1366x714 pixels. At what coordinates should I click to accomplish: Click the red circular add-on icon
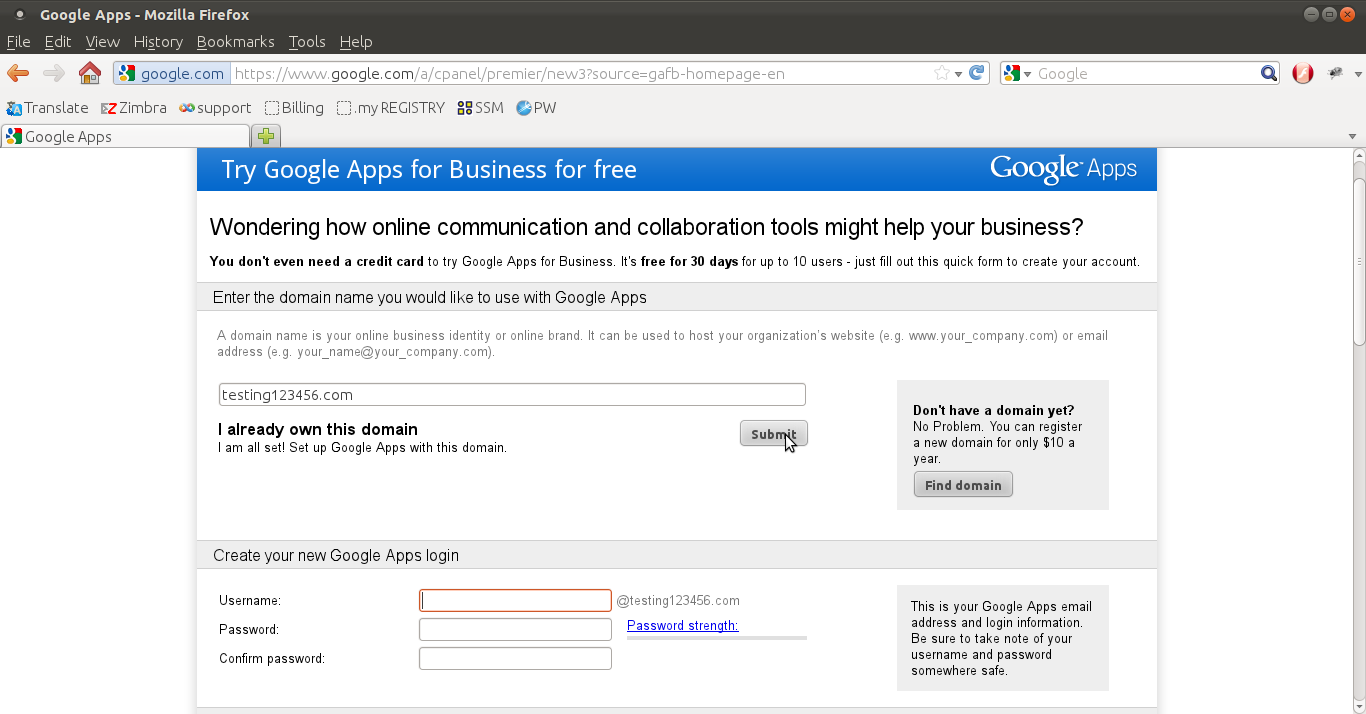pyautogui.click(x=1302, y=73)
